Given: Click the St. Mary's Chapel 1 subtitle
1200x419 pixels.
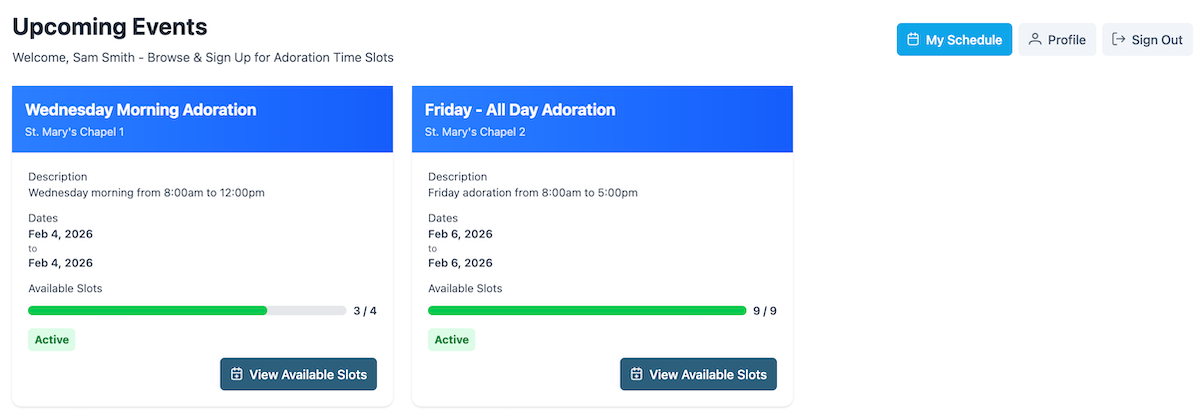Looking at the screenshot, I should [x=75, y=132].
